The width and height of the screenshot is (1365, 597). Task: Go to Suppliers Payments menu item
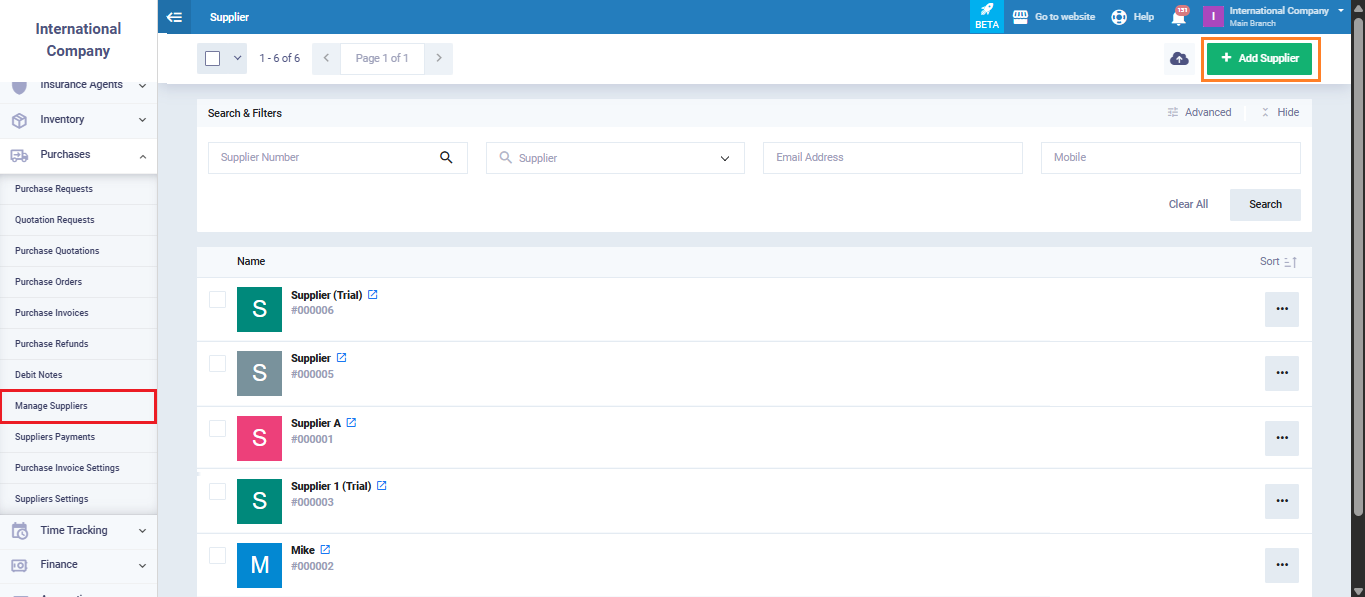coord(55,437)
